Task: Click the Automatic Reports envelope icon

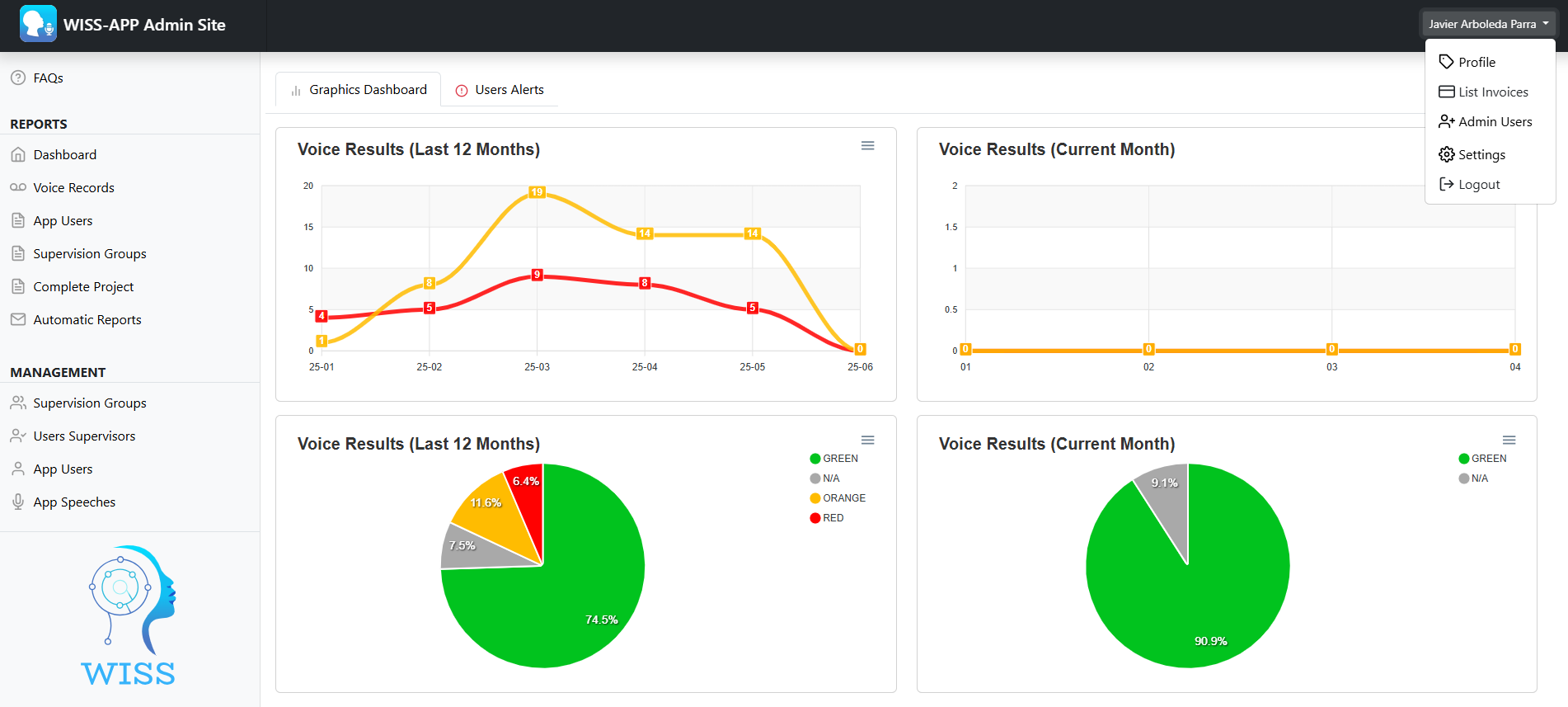Action: tap(18, 319)
